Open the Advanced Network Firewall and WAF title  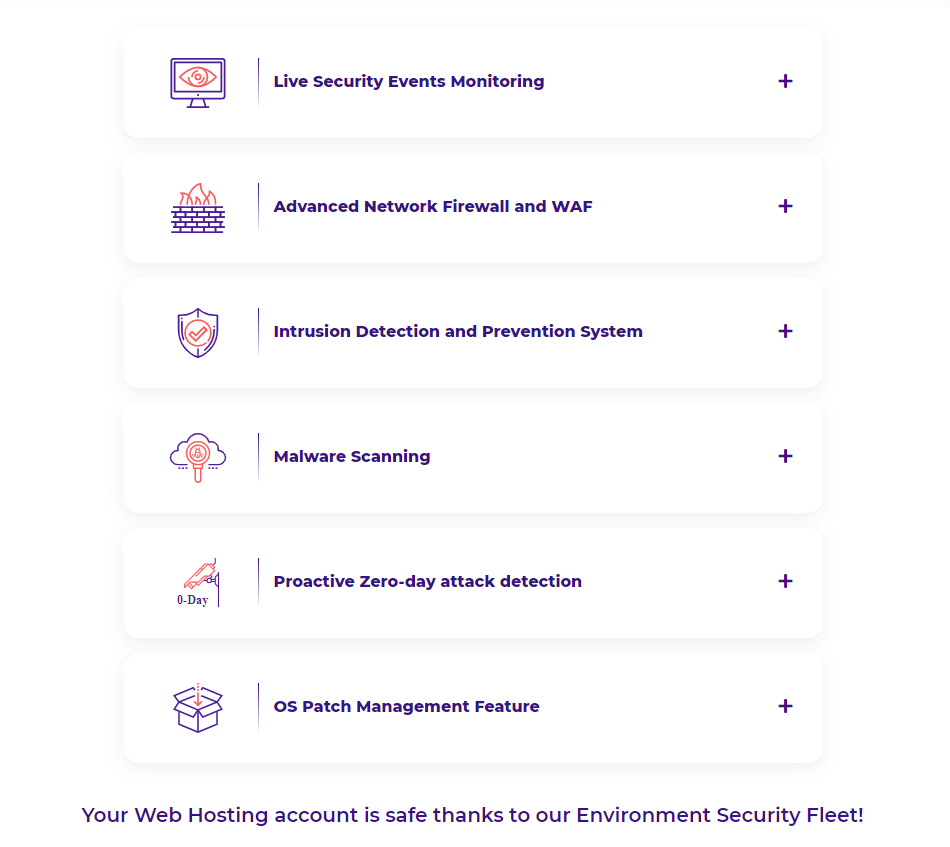coord(433,206)
